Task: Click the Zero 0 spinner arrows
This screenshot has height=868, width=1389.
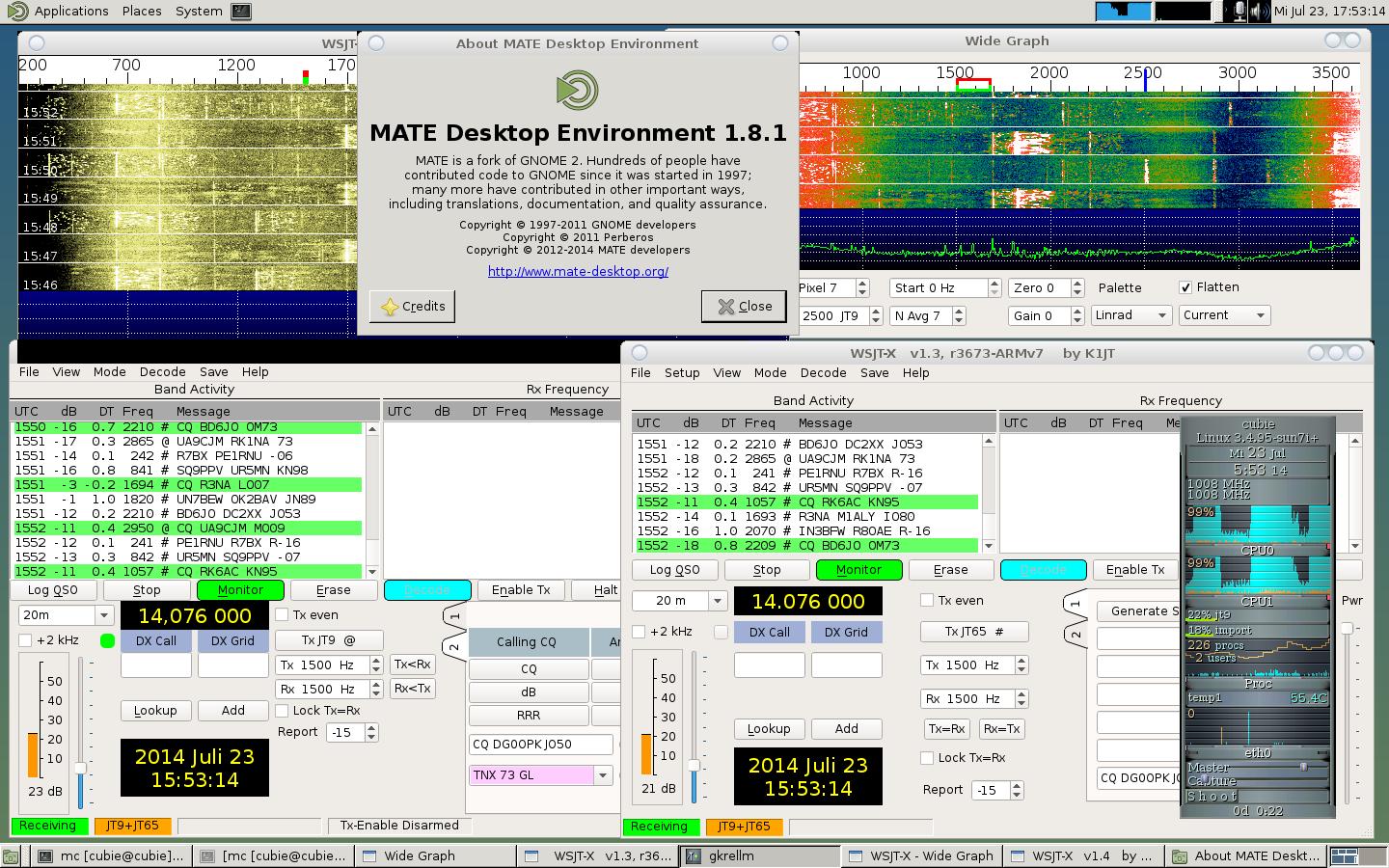Action: tap(1077, 287)
